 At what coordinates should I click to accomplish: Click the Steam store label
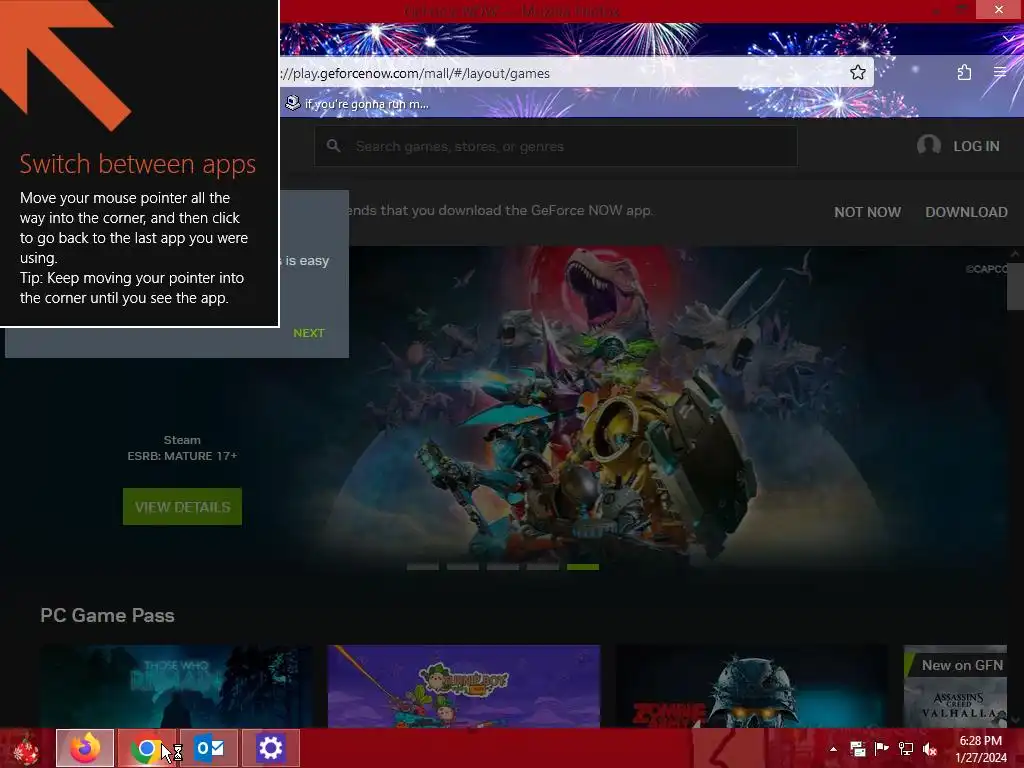pos(182,440)
